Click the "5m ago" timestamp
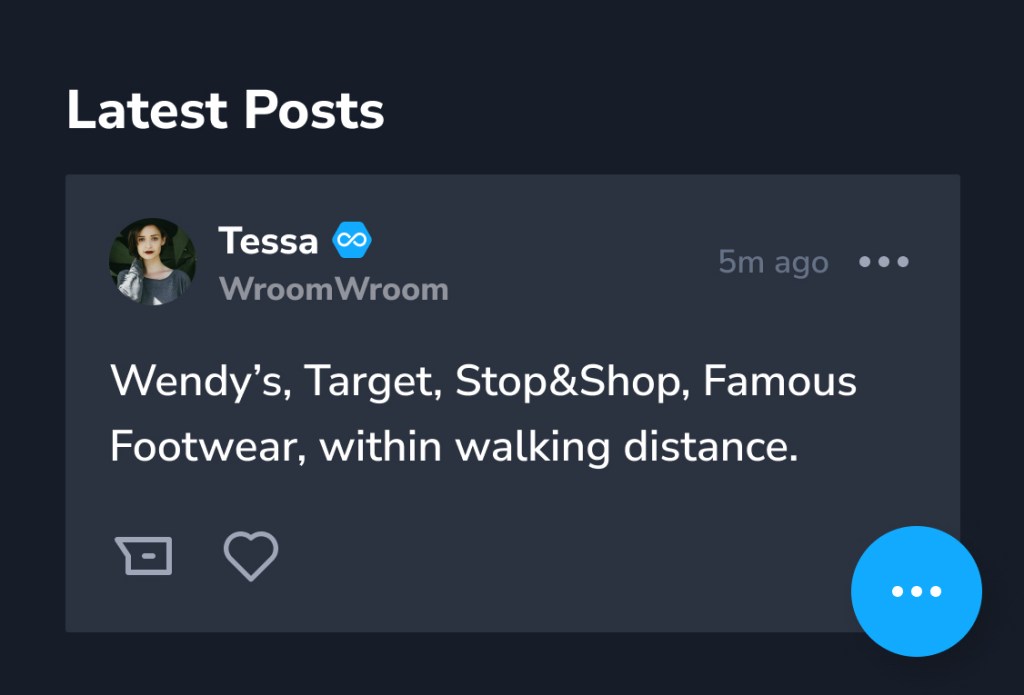The image size is (1024, 695). click(773, 262)
